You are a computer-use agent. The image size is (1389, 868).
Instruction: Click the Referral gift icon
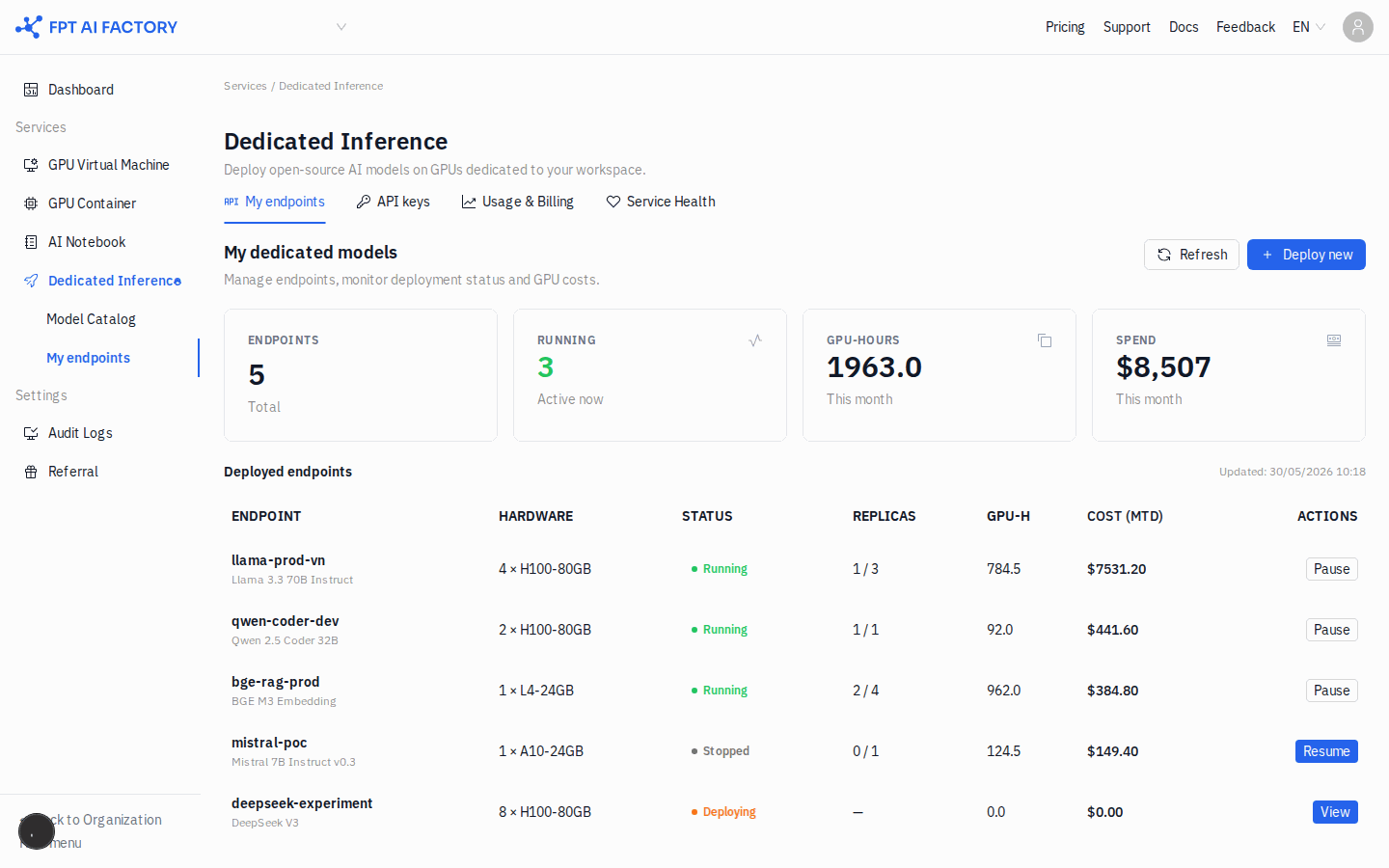tap(31, 472)
